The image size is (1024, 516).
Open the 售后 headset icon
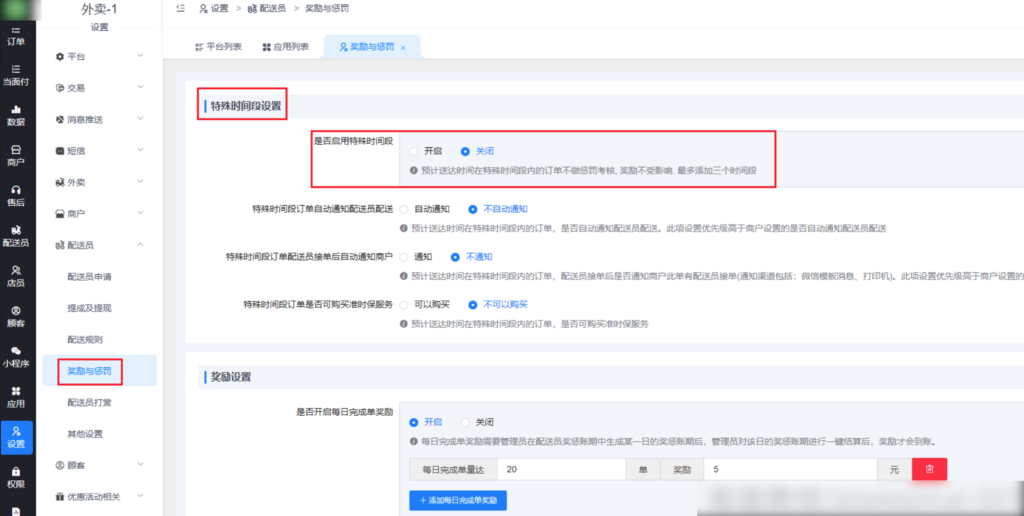(x=16, y=196)
